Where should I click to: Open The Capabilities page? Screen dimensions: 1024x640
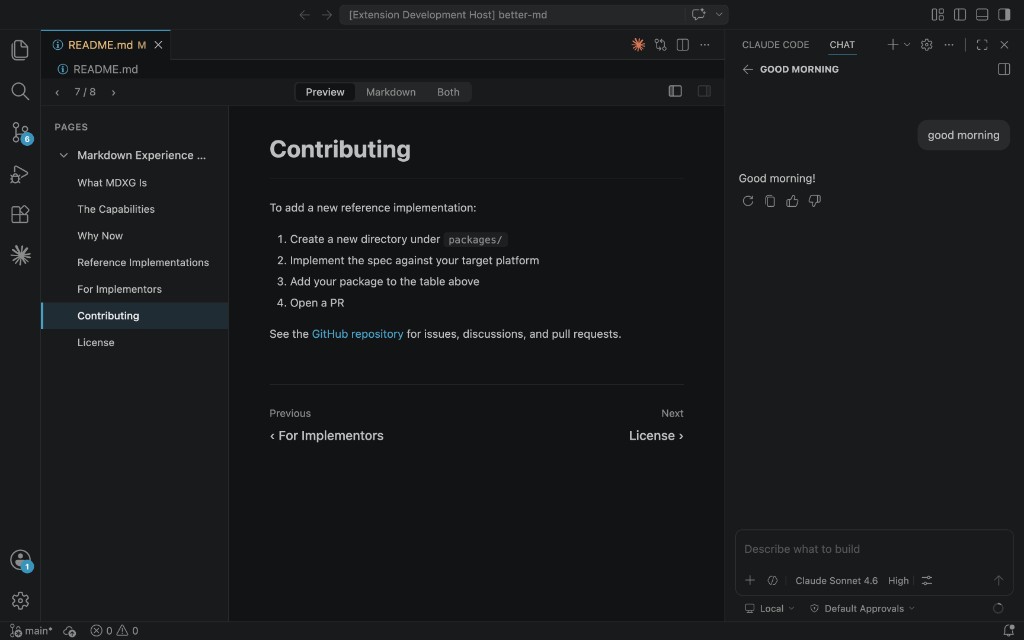pyautogui.click(x=116, y=209)
